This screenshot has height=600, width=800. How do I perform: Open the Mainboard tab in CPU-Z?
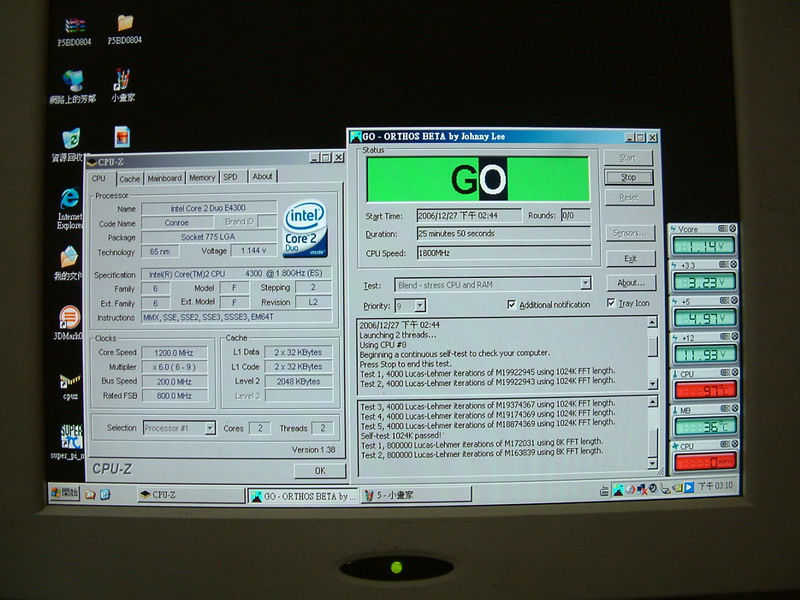point(164,178)
